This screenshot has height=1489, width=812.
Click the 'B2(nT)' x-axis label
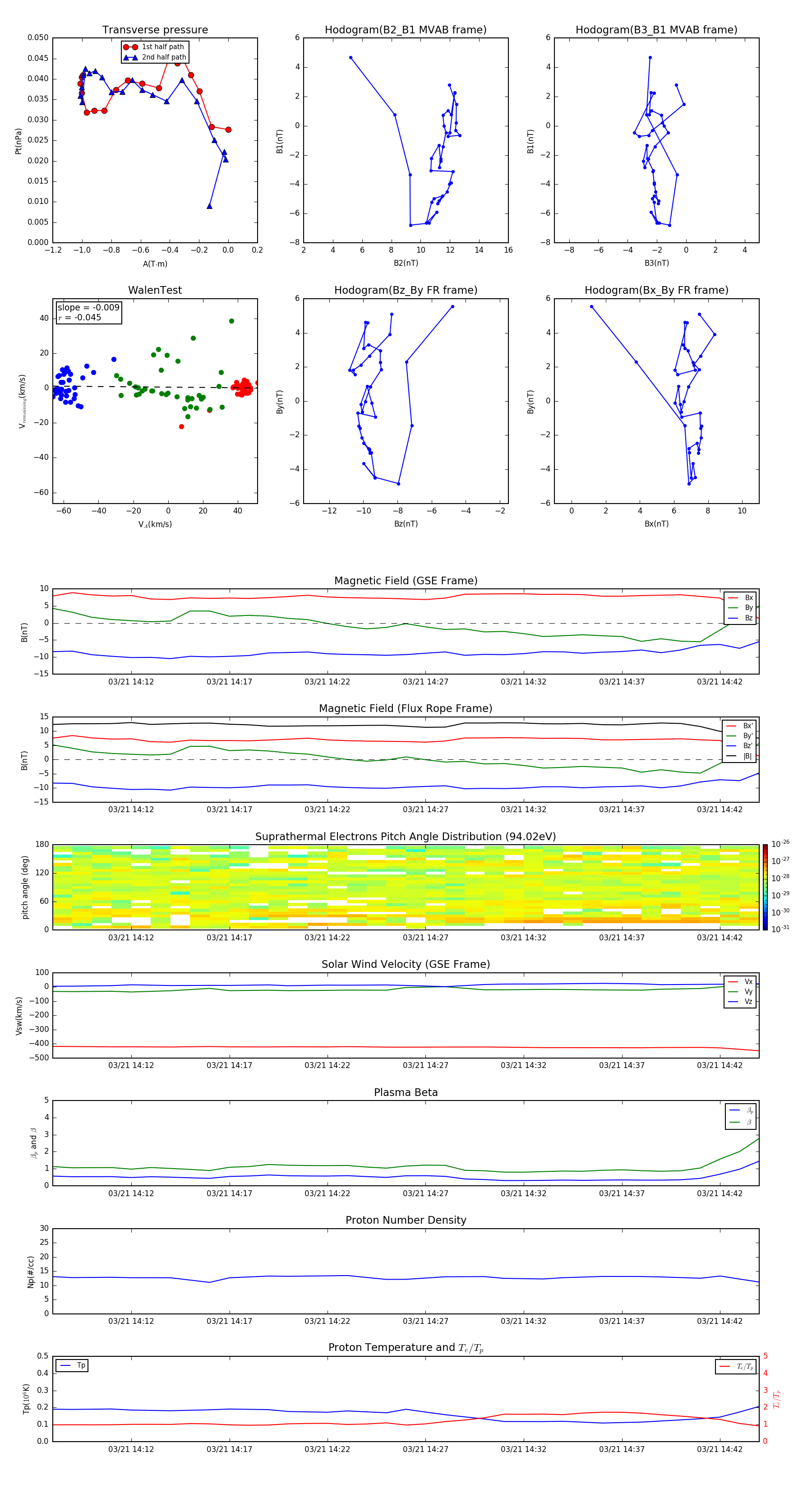[406, 263]
